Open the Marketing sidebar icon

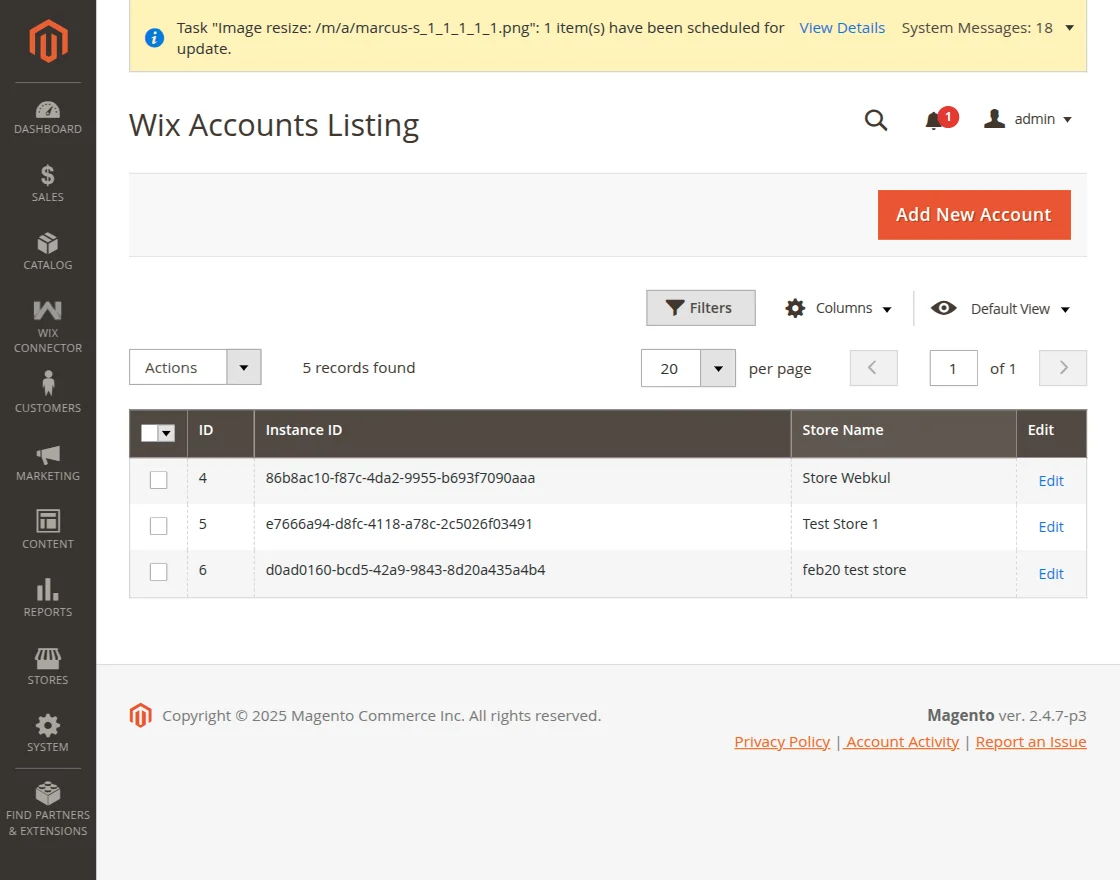pos(47,457)
